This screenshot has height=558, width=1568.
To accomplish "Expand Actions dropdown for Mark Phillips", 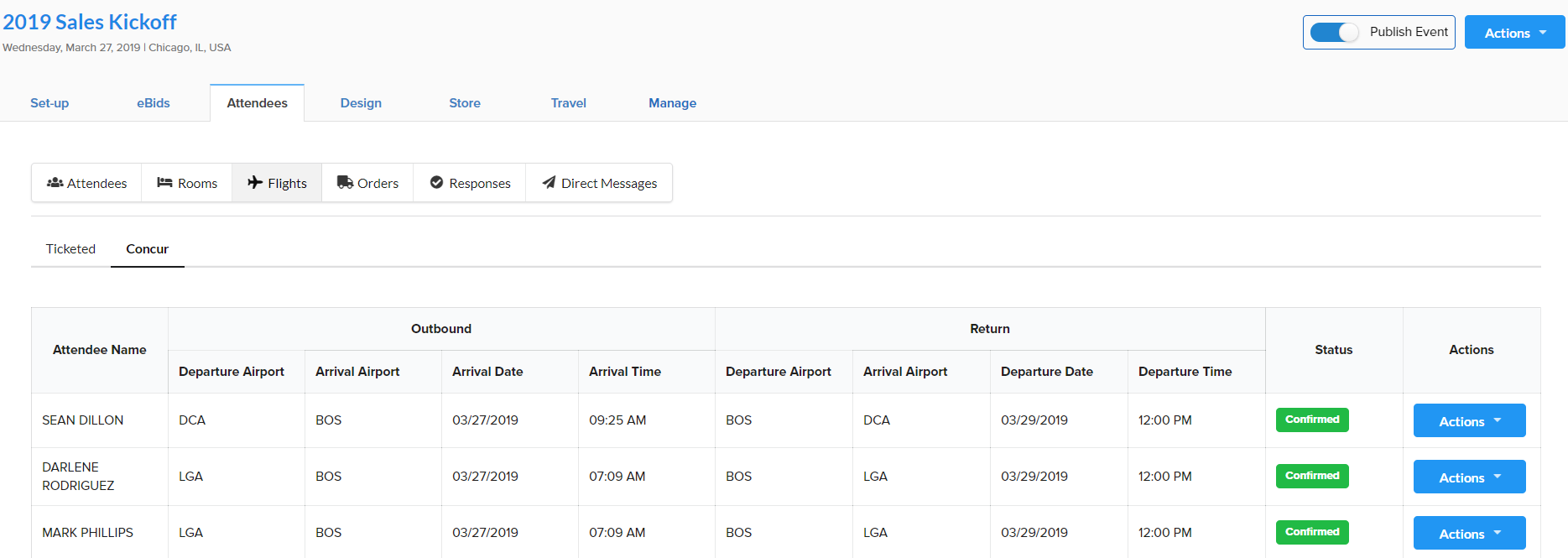I will (x=1469, y=534).
